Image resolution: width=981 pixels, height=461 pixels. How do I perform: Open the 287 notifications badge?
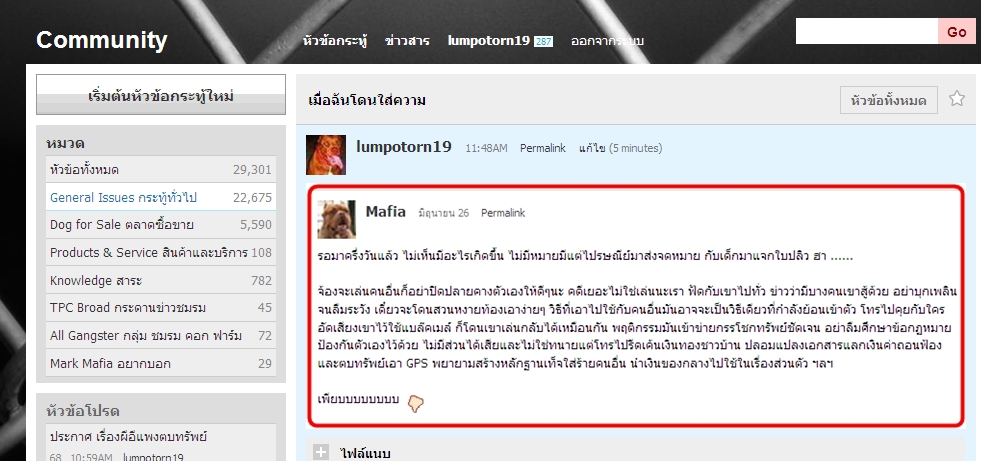coord(543,41)
